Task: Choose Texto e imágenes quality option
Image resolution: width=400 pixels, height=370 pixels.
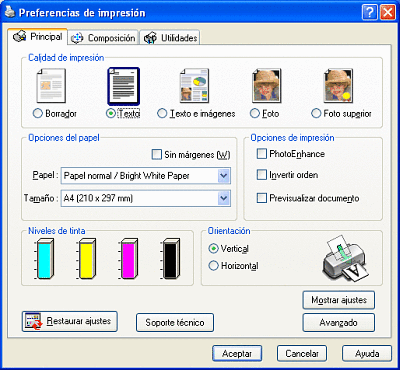Action: tap(162, 114)
